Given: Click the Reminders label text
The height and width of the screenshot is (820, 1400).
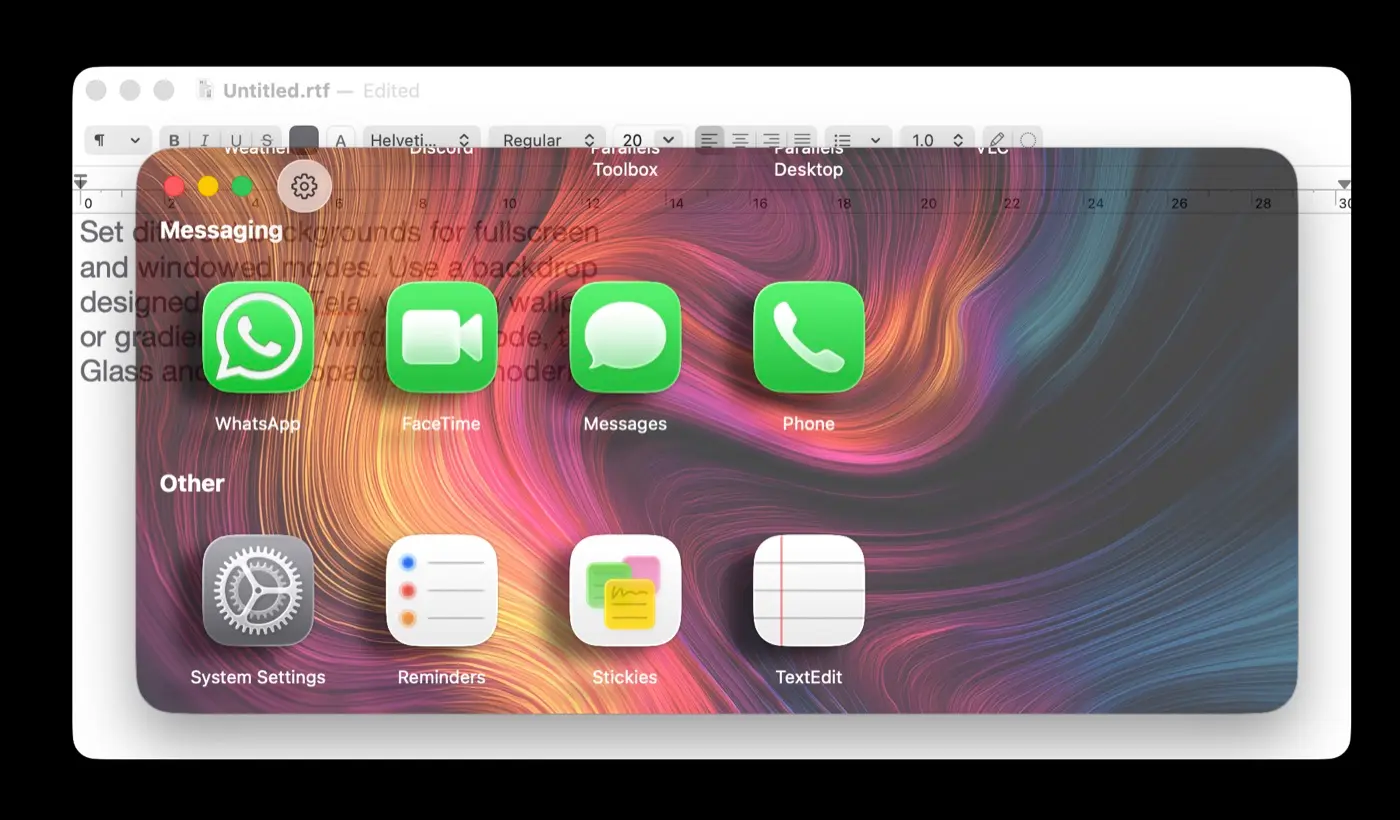Looking at the screenshot, I should (x=441, y=677).
